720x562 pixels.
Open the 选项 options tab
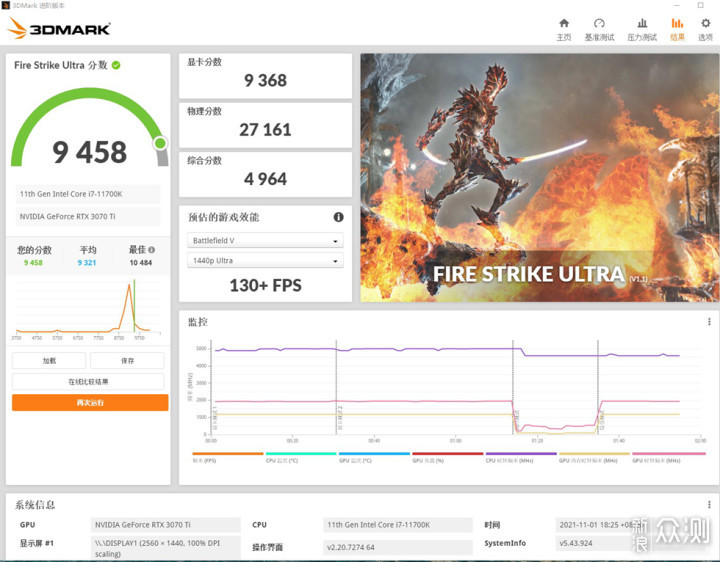click(705, 30)
